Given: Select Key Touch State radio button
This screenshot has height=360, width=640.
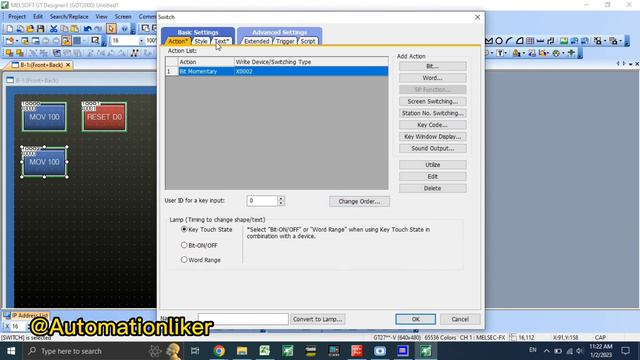Looking at the screenshot, I should (x=184, y=229).
